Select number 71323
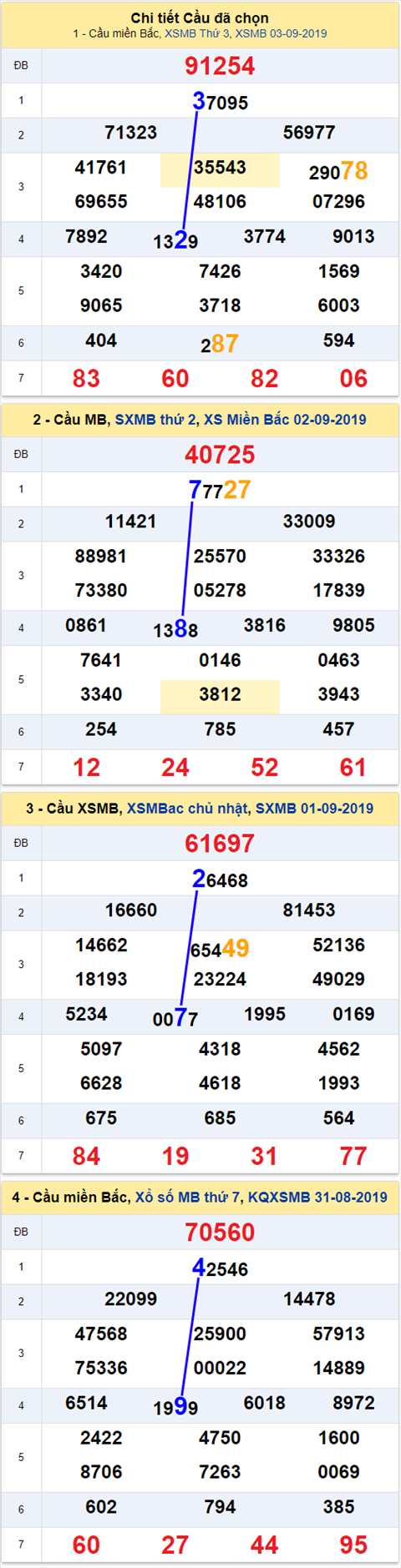Viewport: 401px width, 1568px height. [x=130, y=133]
